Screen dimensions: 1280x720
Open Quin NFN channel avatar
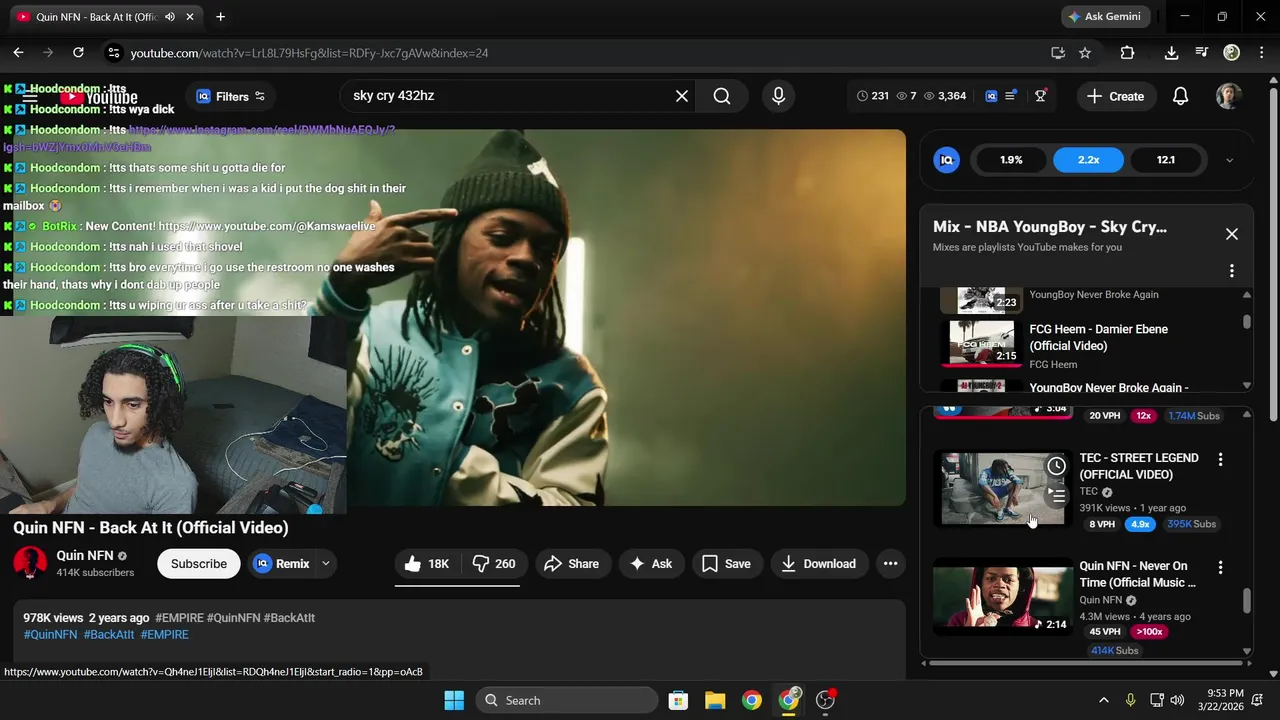(x=30, y=564)
